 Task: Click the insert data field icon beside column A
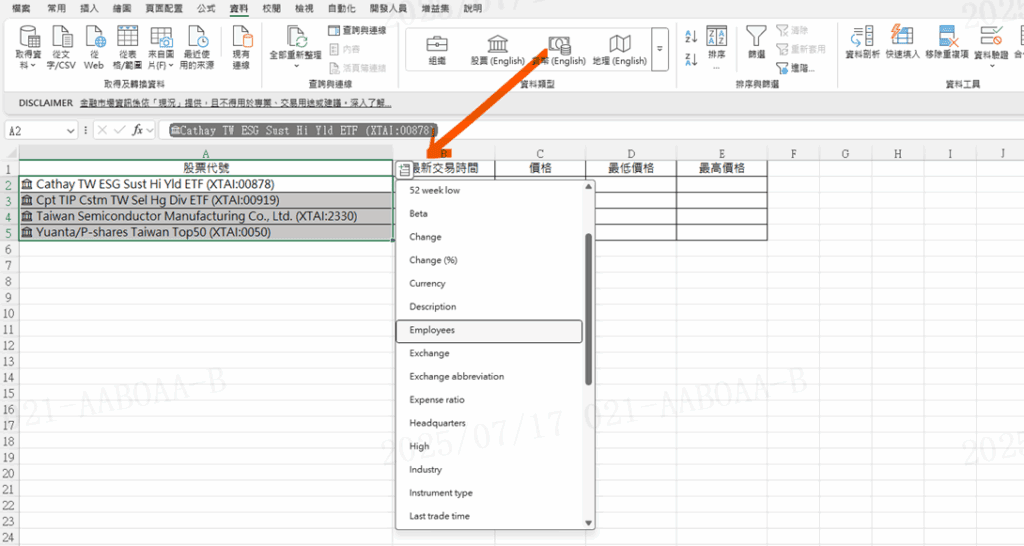[403, 169]
